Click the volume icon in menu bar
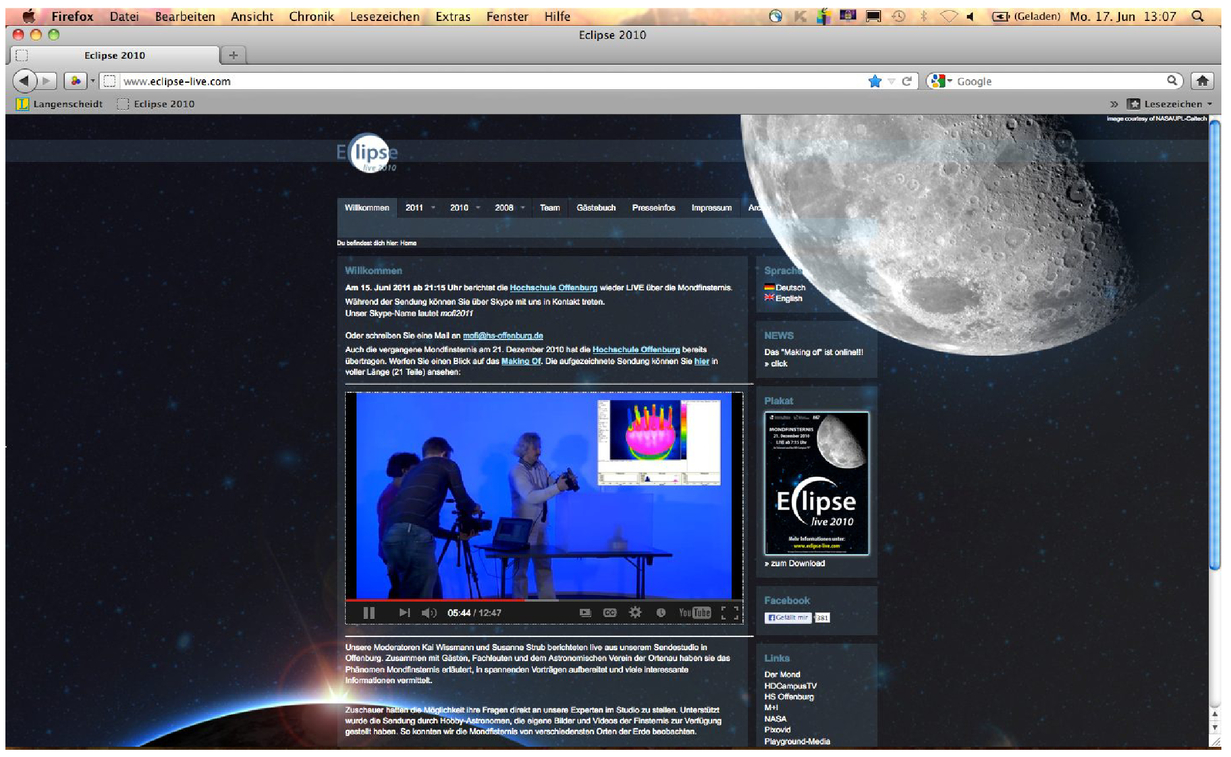 970,16
